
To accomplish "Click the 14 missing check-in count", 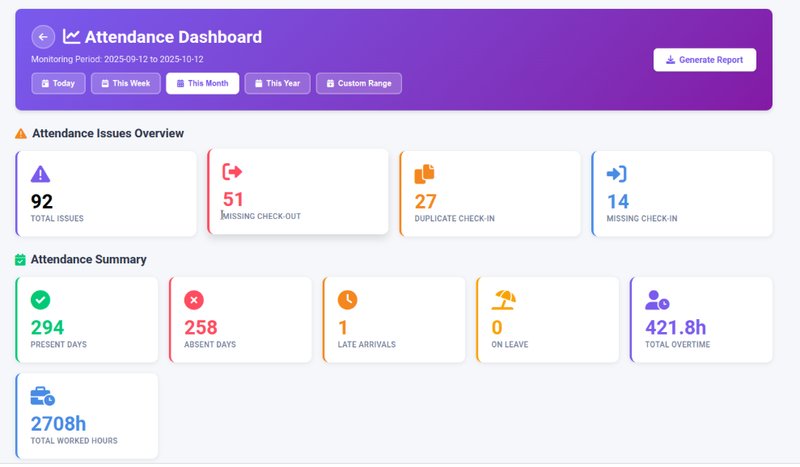I will (x=618, y=202).
